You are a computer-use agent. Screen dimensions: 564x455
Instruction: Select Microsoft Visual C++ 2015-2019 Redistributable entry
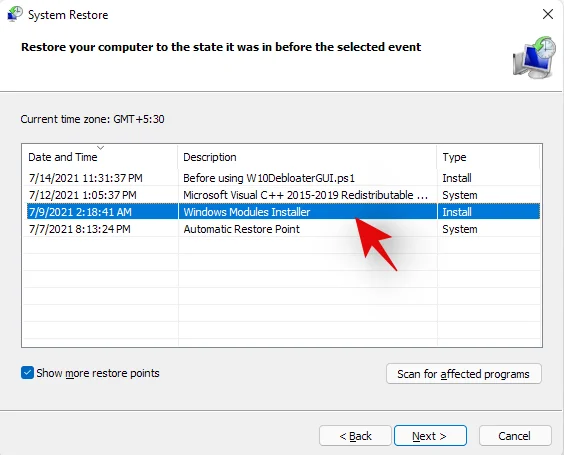click(305, 195)
